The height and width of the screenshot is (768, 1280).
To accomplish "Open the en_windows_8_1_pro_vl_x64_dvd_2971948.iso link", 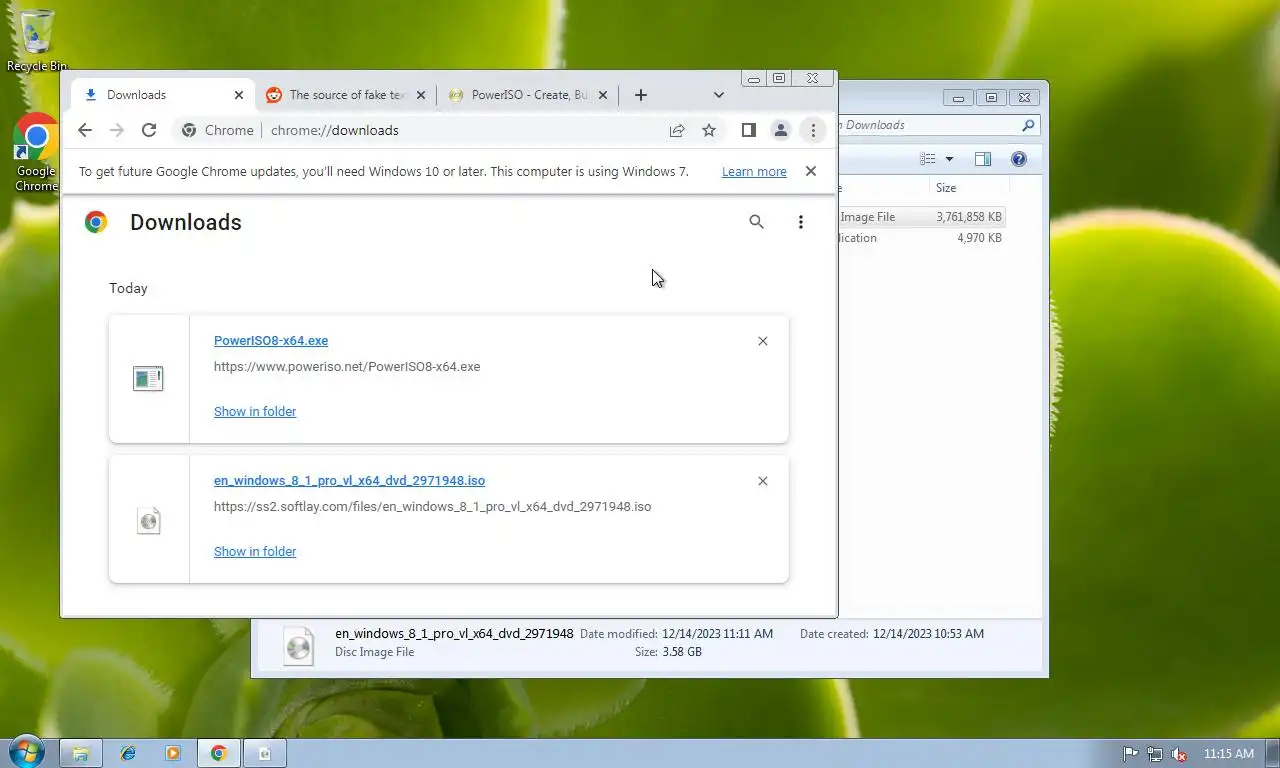I will pyautogui.click(x=349, y=481).
